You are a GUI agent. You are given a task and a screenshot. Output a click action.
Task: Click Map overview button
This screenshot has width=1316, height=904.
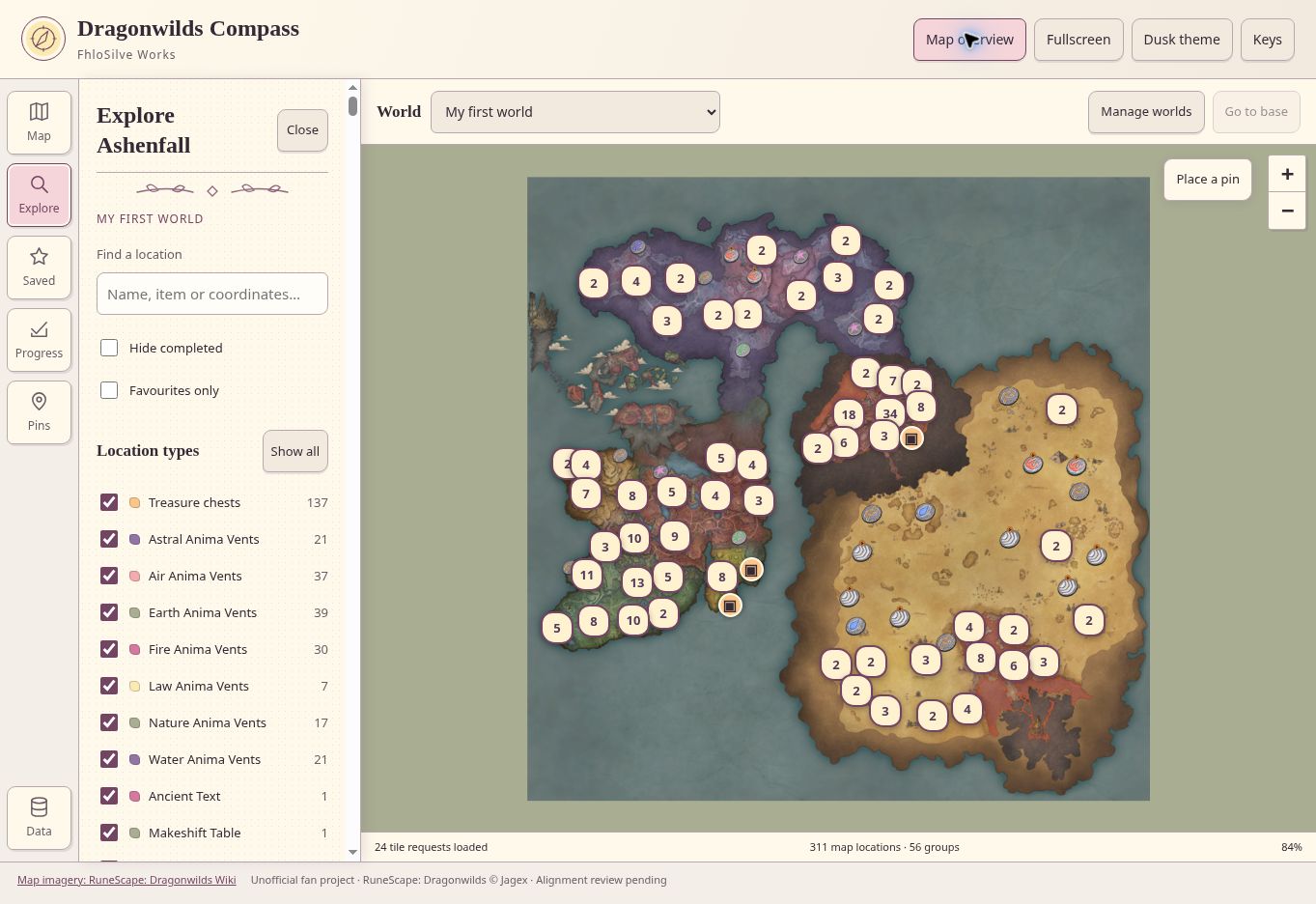(x=969, y=40)
